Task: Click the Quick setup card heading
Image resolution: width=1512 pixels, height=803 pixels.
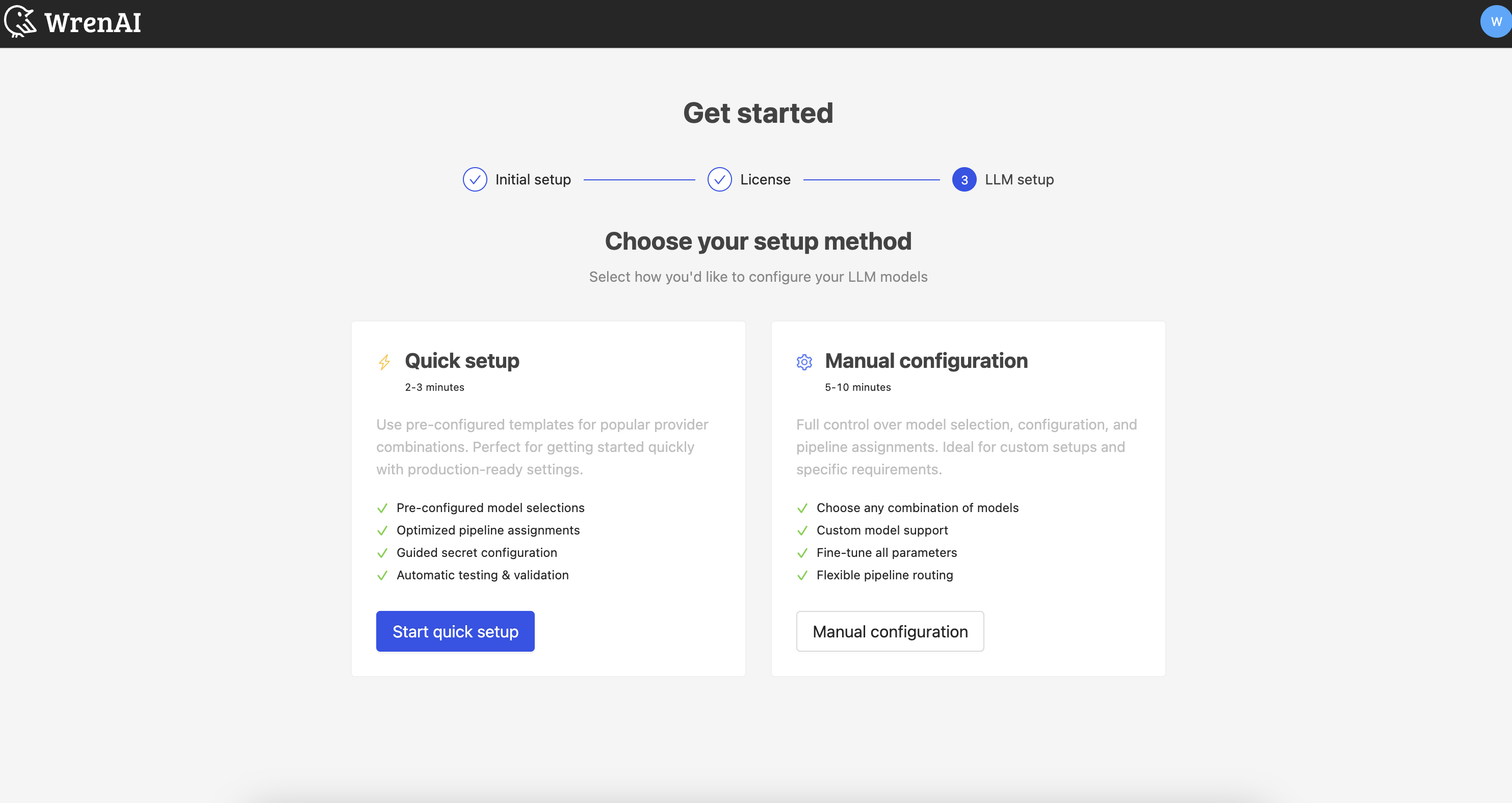Action: click(x=462, y=361)
